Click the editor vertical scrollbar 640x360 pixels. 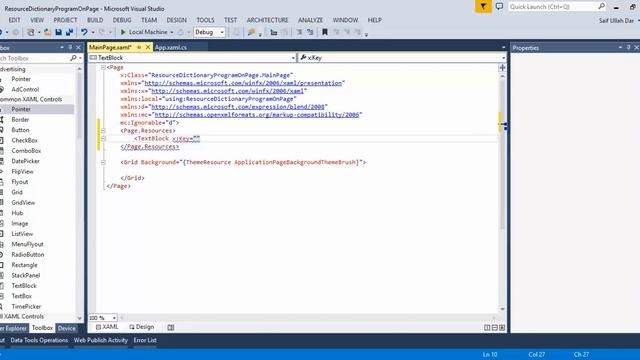[502, 192]
